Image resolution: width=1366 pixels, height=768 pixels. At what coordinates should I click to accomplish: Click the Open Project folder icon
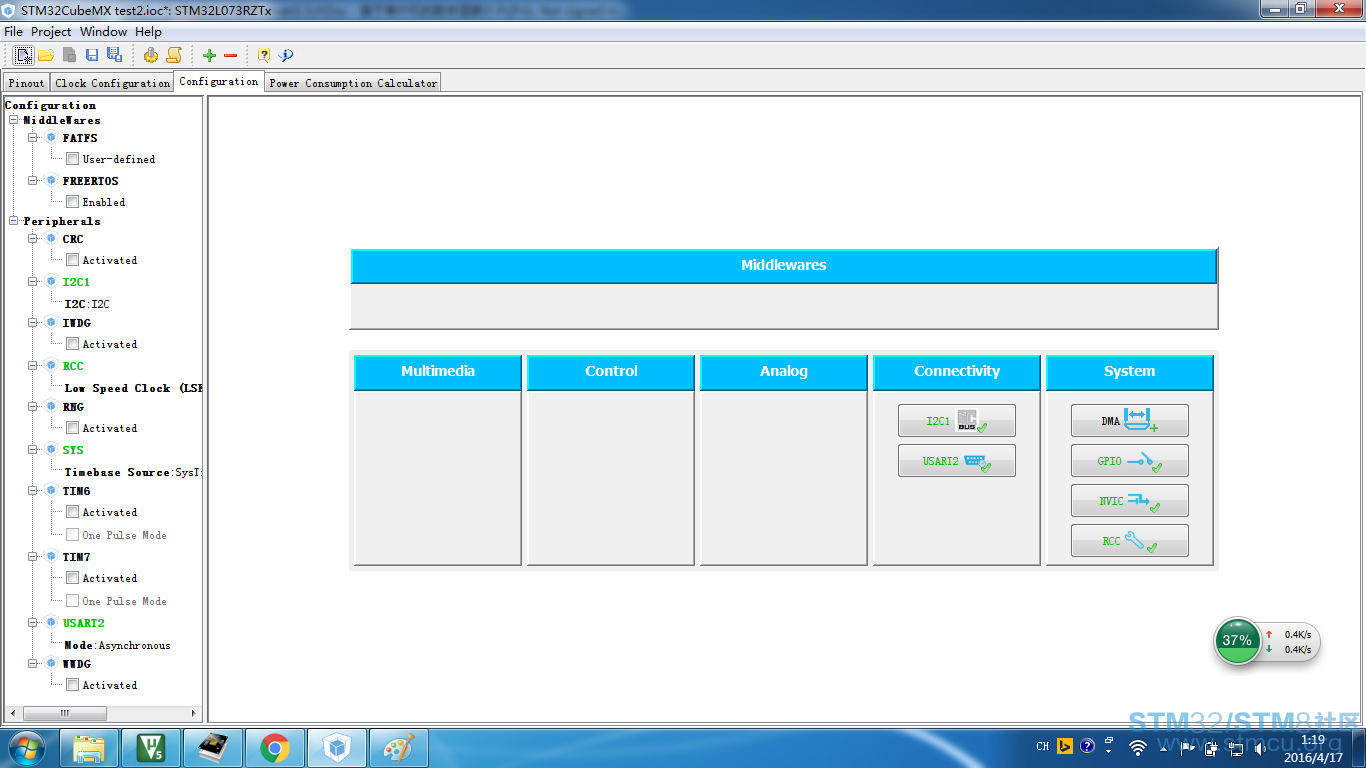(46, 55)
